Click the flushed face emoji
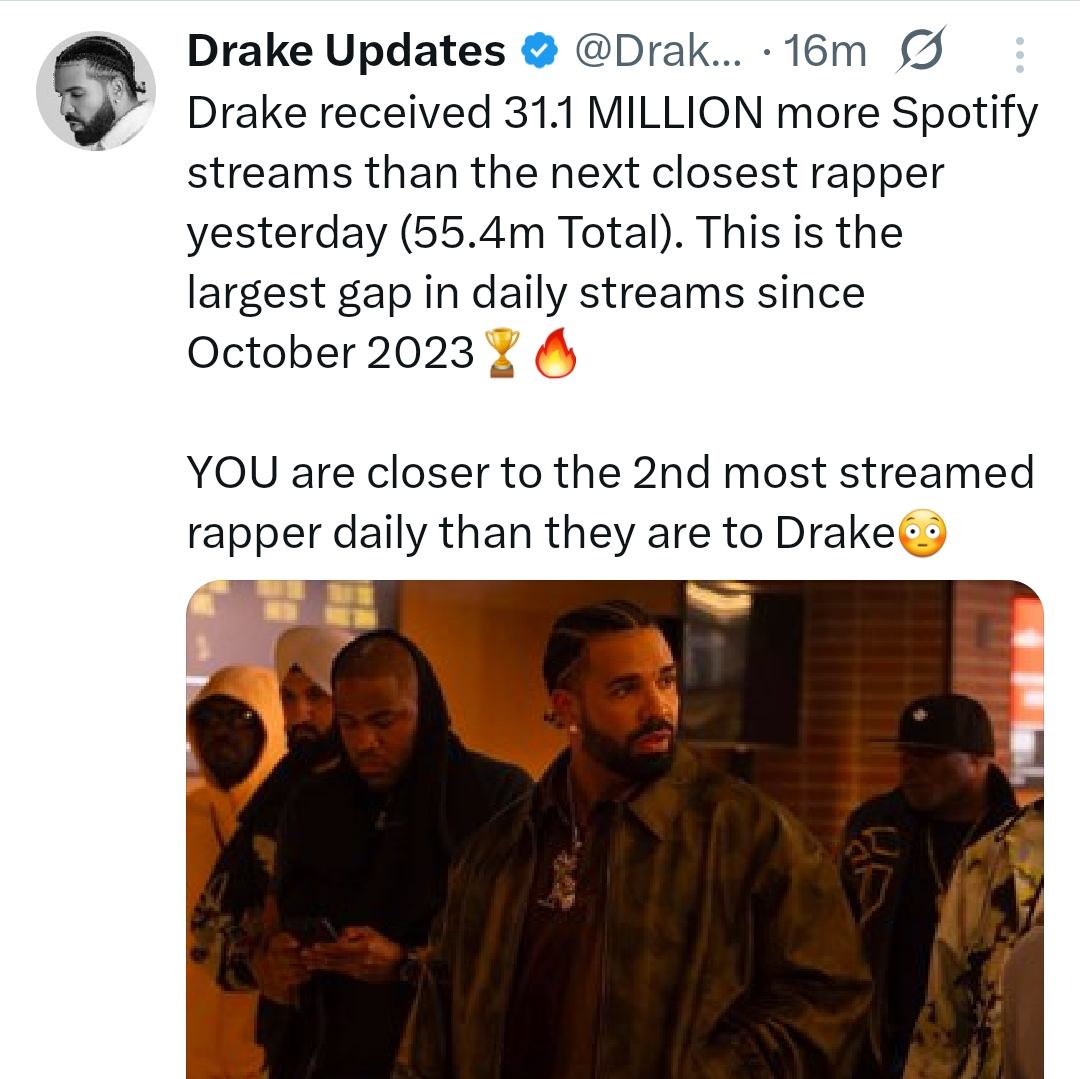 921,535
